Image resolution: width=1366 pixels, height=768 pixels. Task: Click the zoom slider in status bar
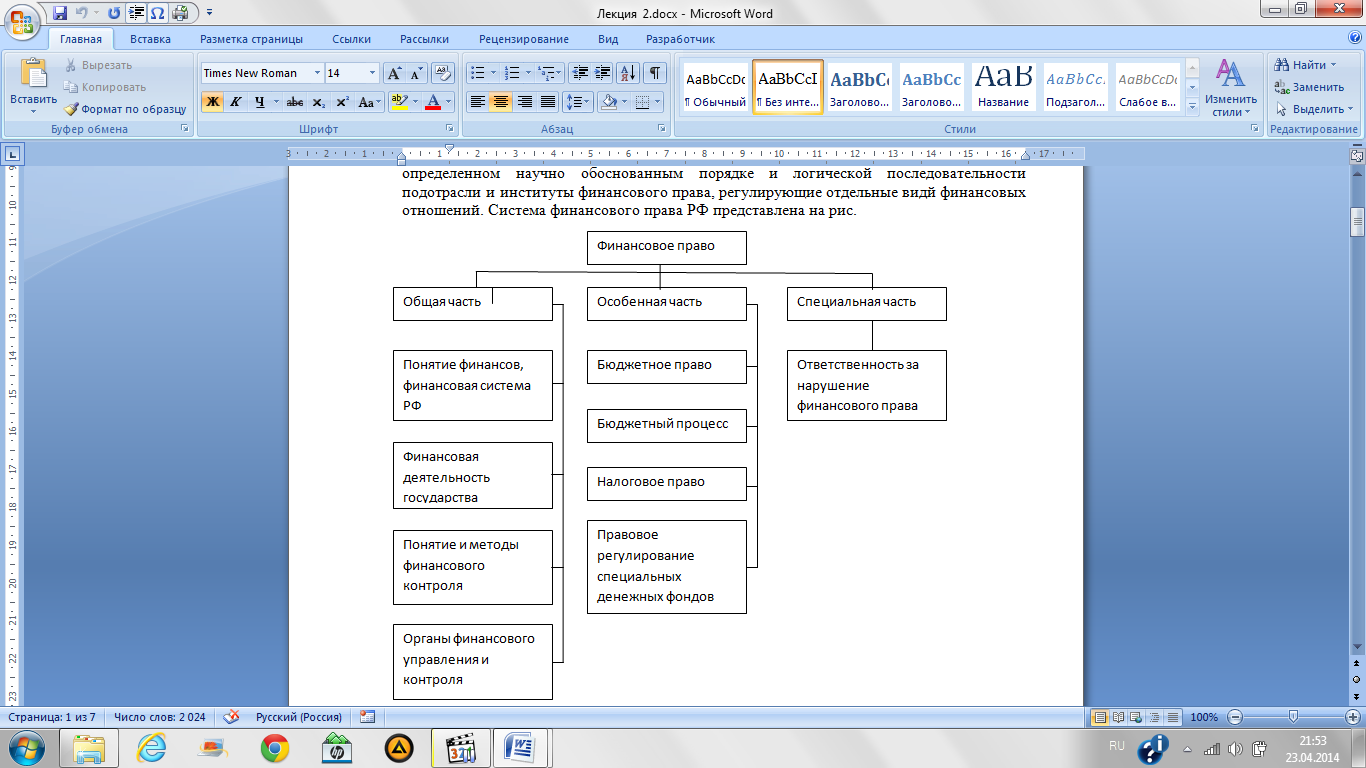point(1293,717)
